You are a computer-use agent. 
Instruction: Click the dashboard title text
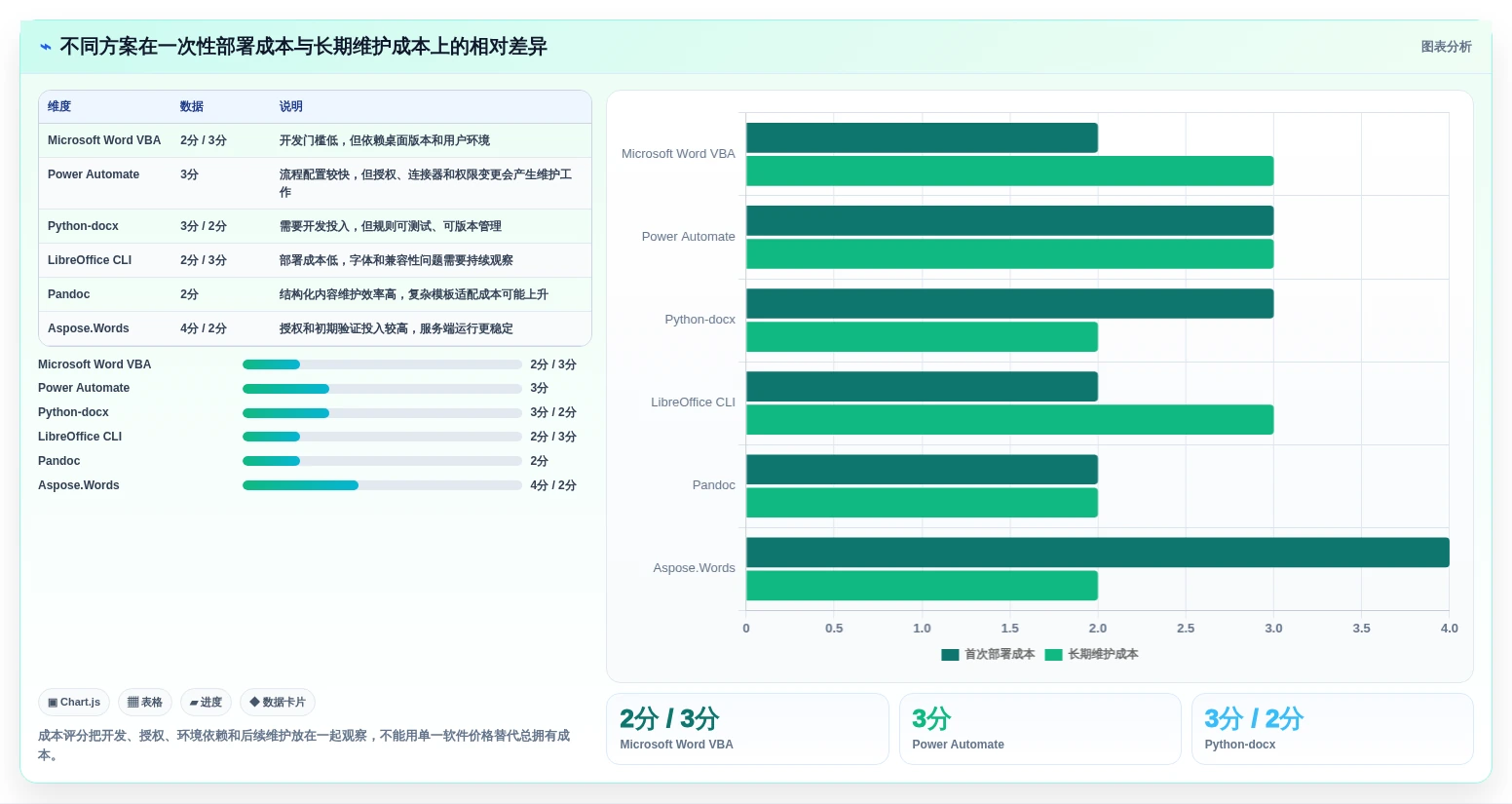303,47
